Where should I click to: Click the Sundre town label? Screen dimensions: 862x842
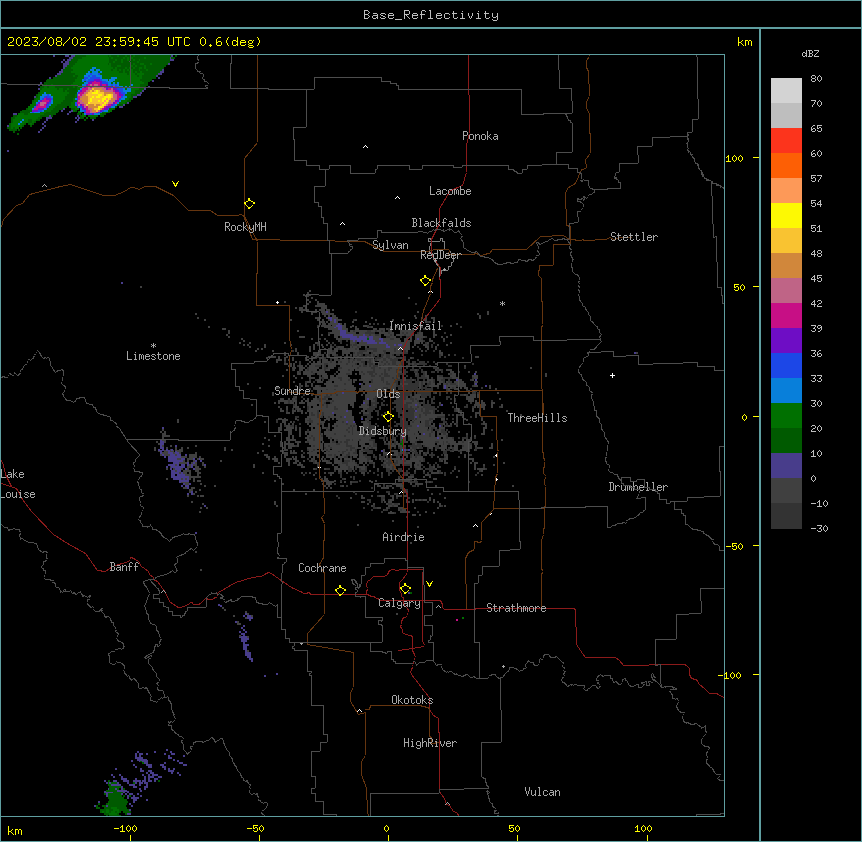[292, 391]
